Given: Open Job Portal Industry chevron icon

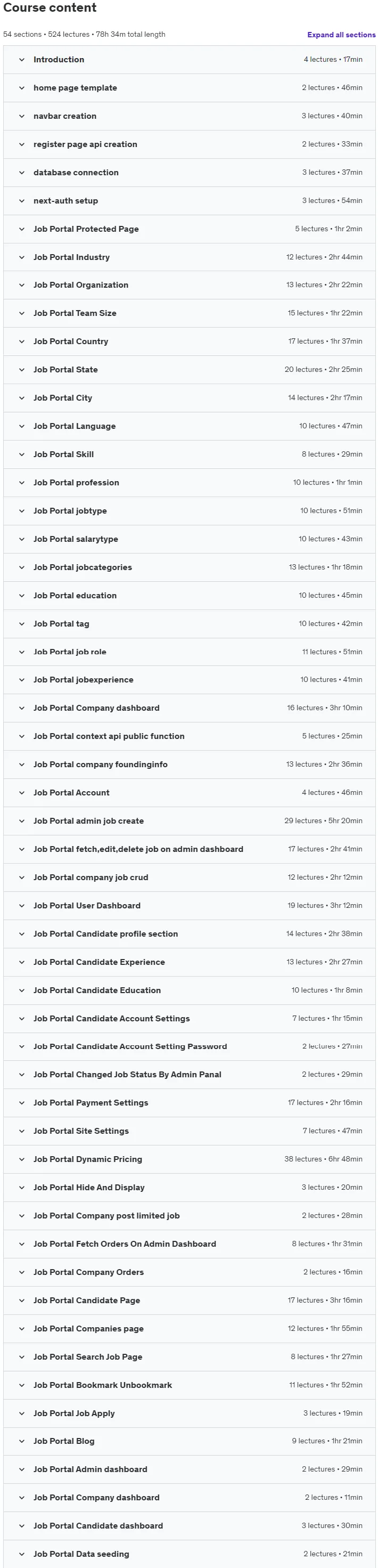Looking at the screenshot, I should pos(22,257).
